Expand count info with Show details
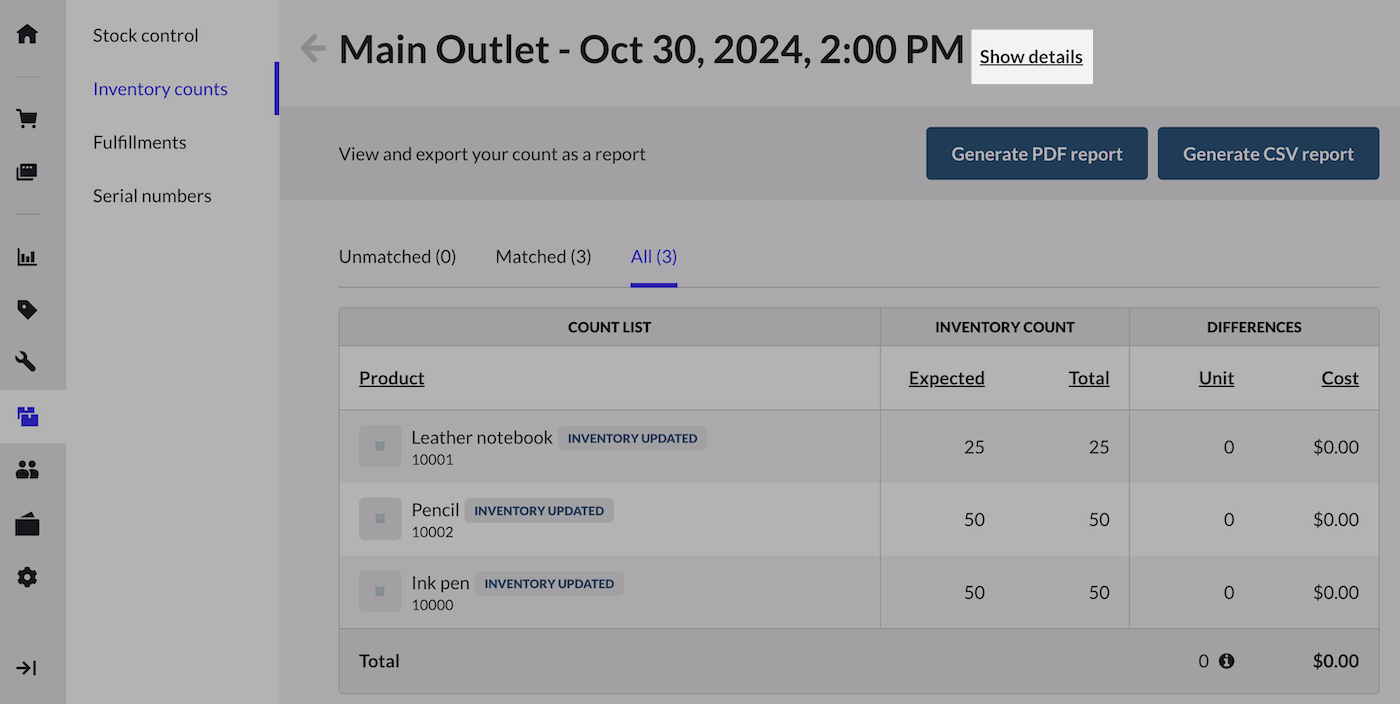1400x704 pixels. click(x=1031, y=57)
